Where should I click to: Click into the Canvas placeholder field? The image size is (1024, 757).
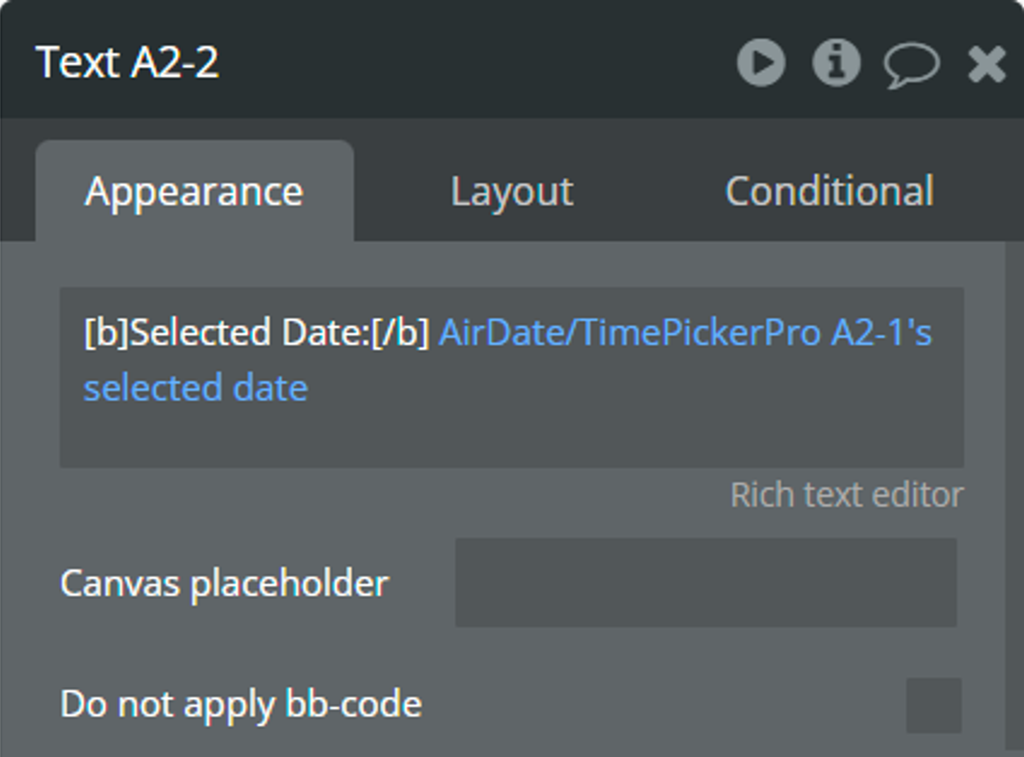[x=706, y=583]
